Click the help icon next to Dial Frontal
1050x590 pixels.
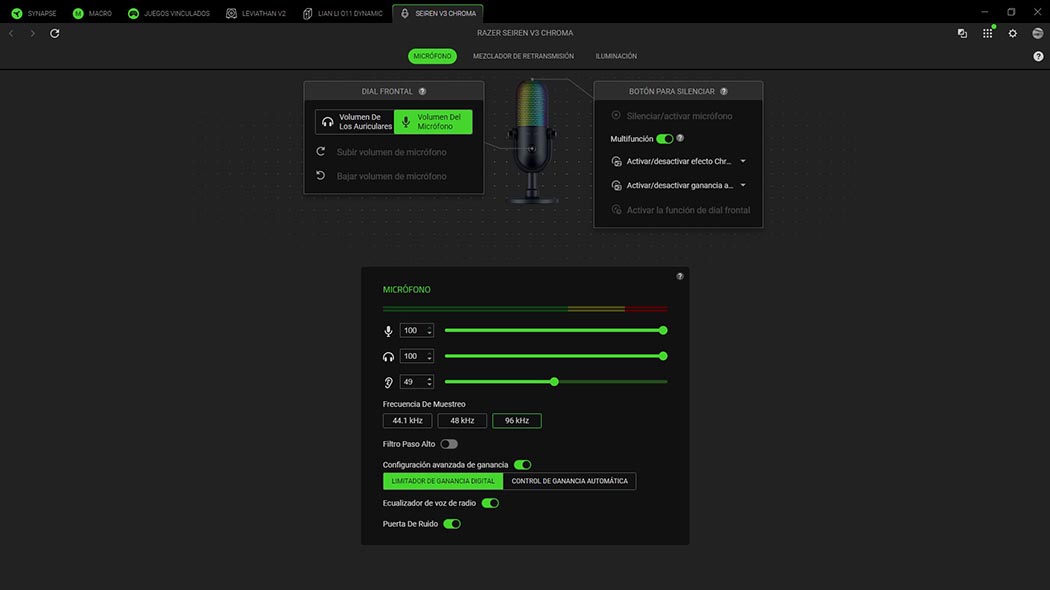[x=423, y=91]
